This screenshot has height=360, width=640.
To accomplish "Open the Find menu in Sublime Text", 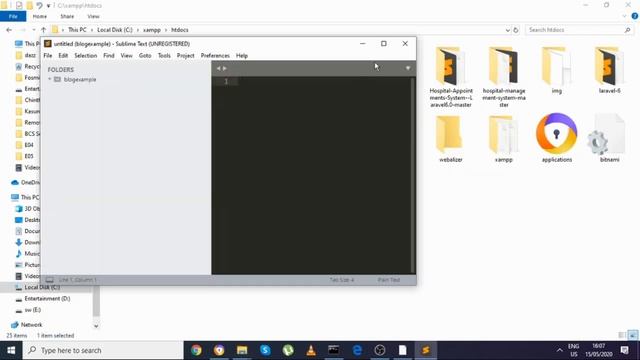I will point(109,56).
